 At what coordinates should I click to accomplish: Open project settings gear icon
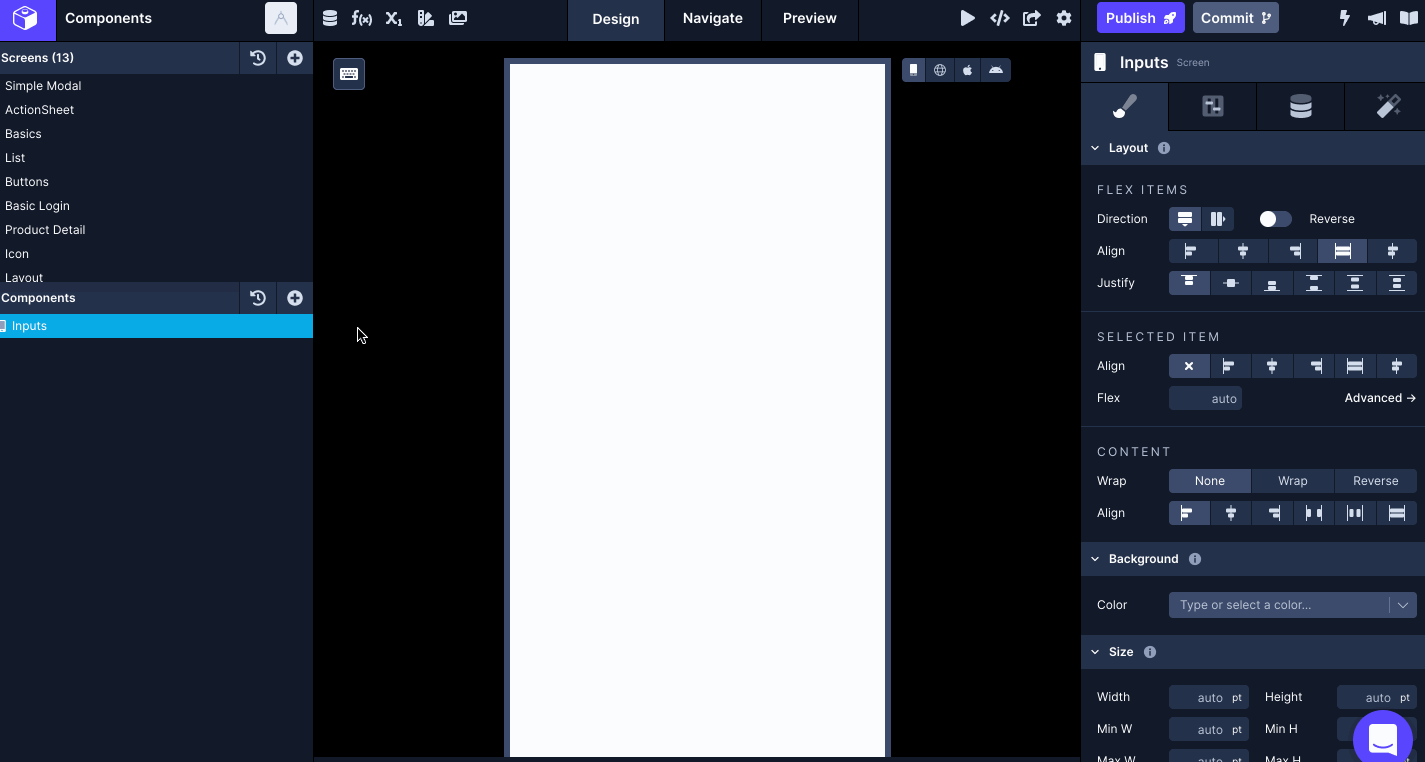pos(1064,18)
